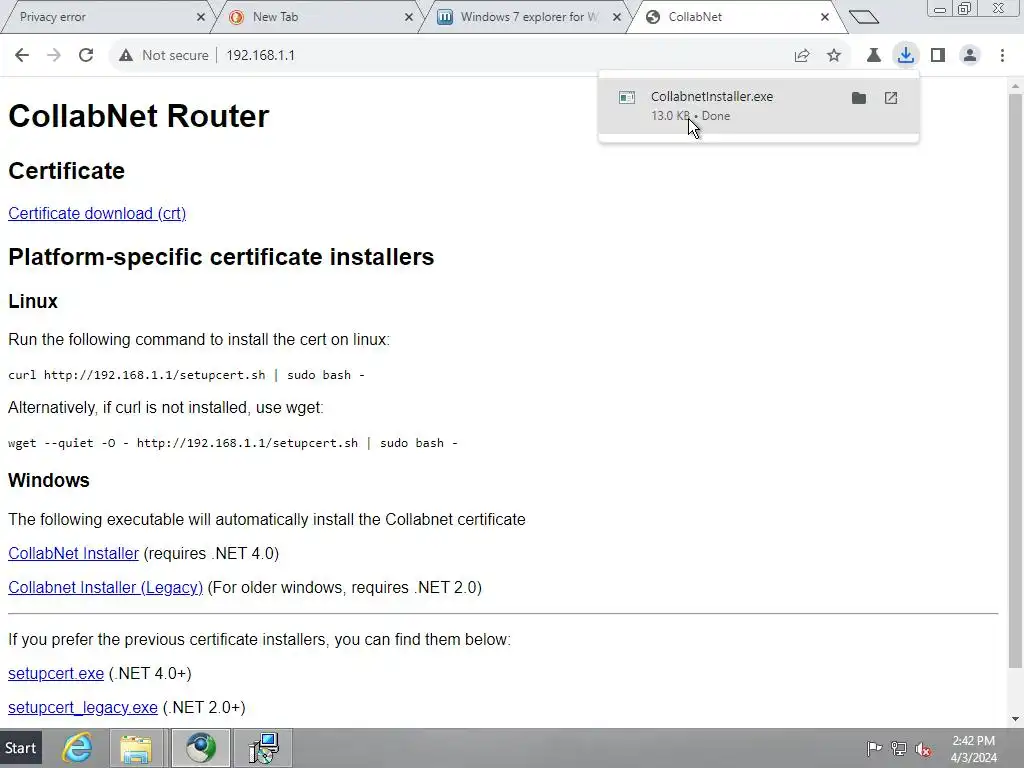Open Windows Explorer folder from taskbar
Image resolution: width=1024 pixels, height=768 pixels.
pyautogui.click(x=136, y=748)
